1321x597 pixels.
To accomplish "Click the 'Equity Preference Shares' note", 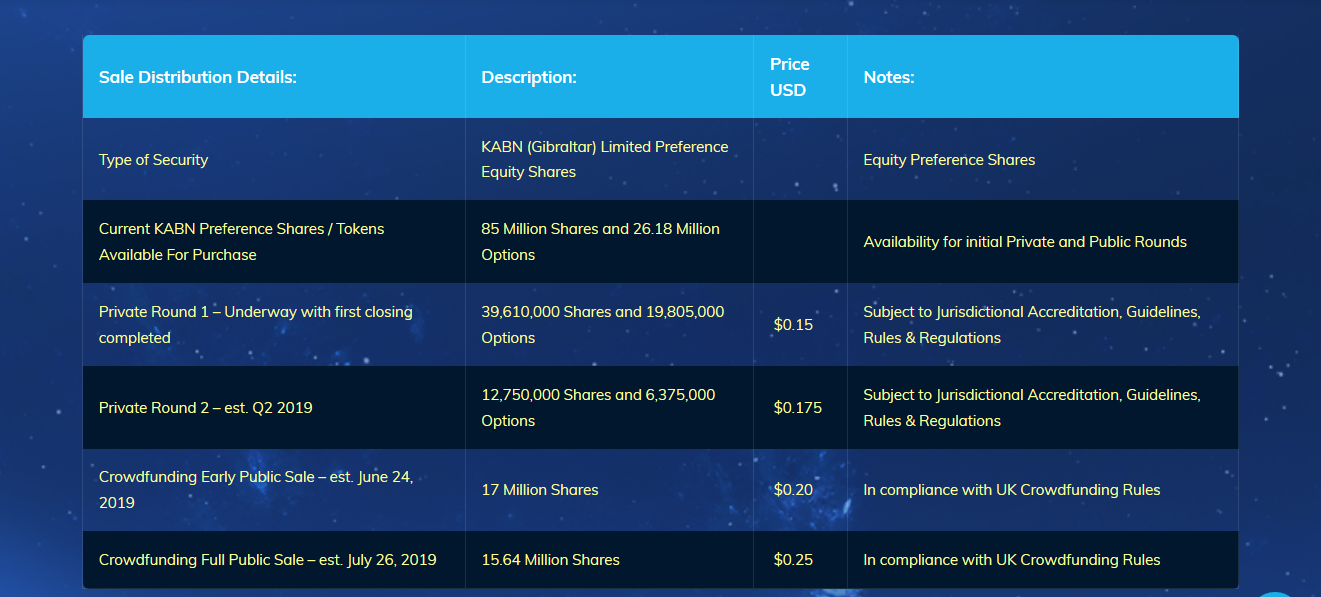I will [949, 160].
